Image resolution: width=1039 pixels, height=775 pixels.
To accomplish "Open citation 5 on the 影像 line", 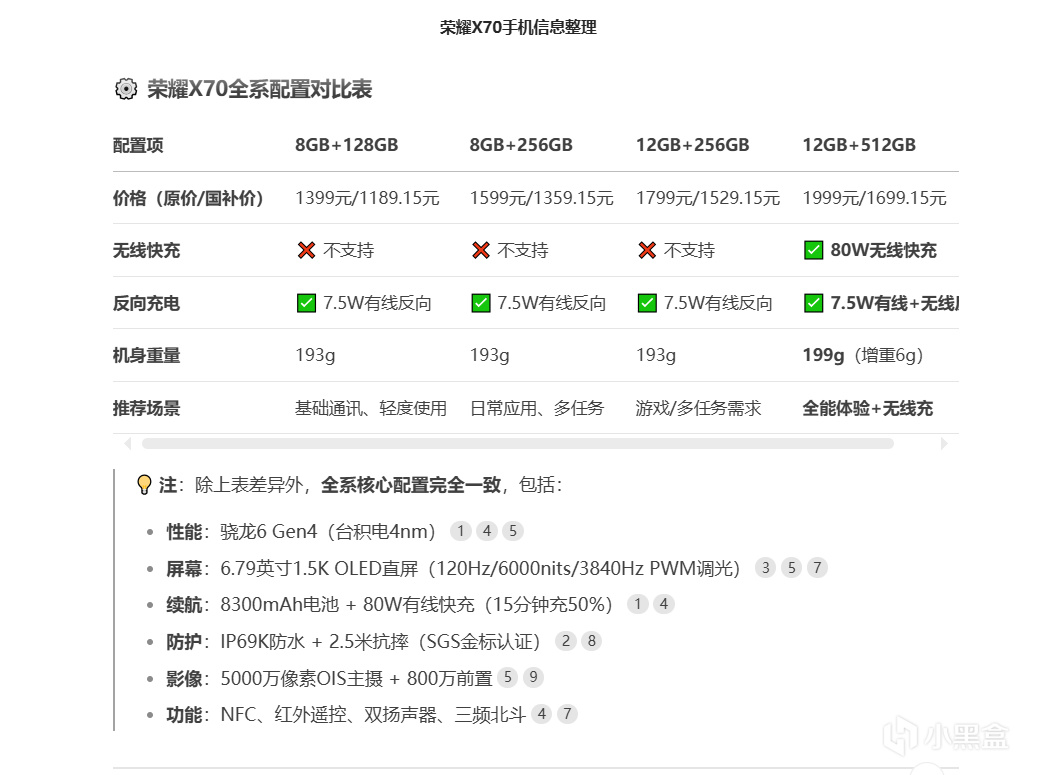I will click(508, 677).
